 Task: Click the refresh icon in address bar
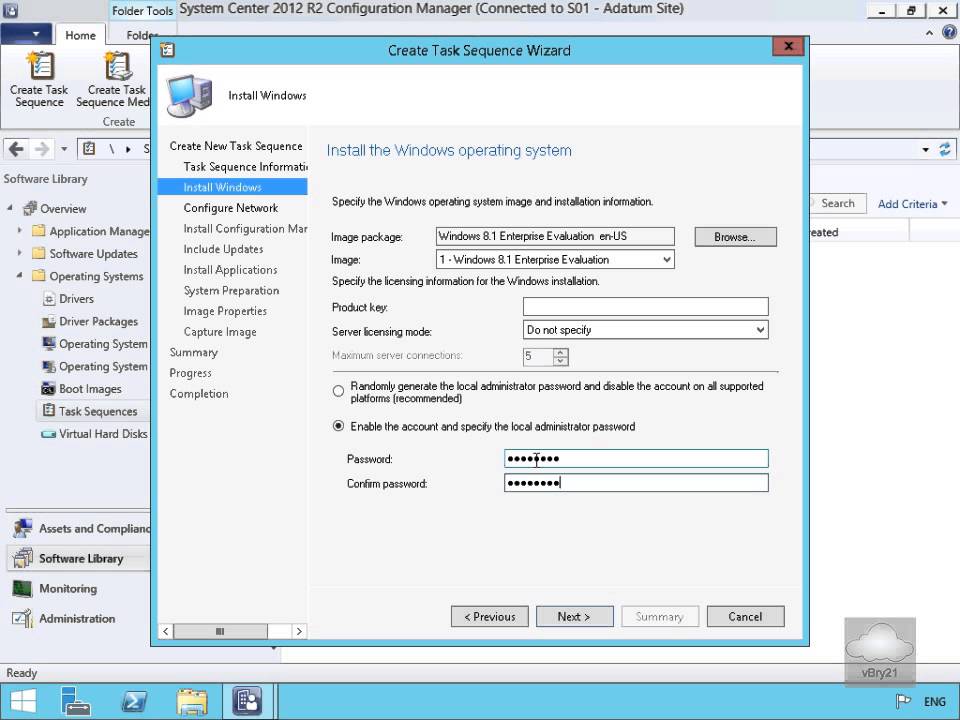[945, 149]
